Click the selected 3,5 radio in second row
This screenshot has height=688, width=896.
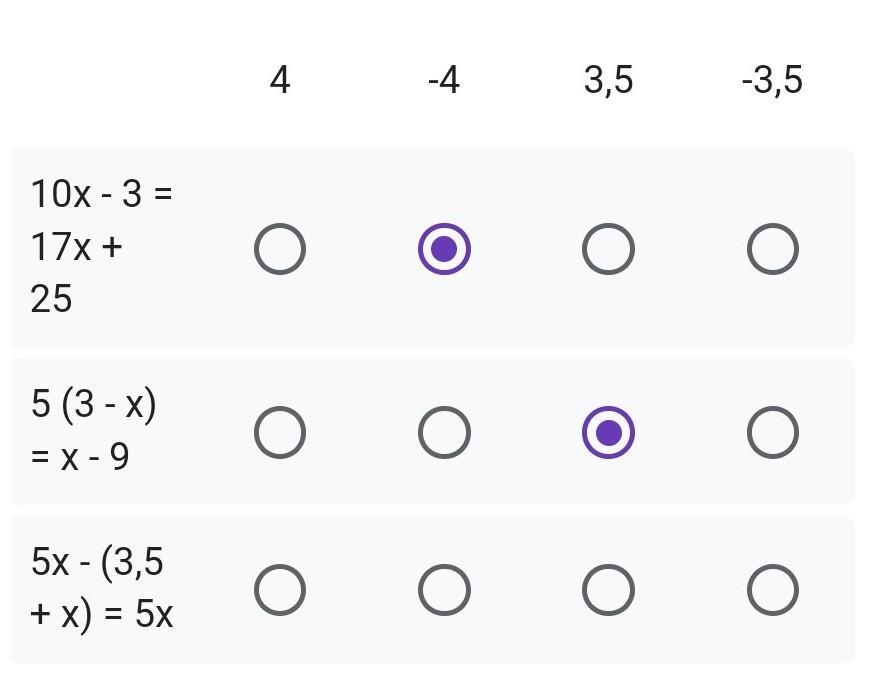609,433
